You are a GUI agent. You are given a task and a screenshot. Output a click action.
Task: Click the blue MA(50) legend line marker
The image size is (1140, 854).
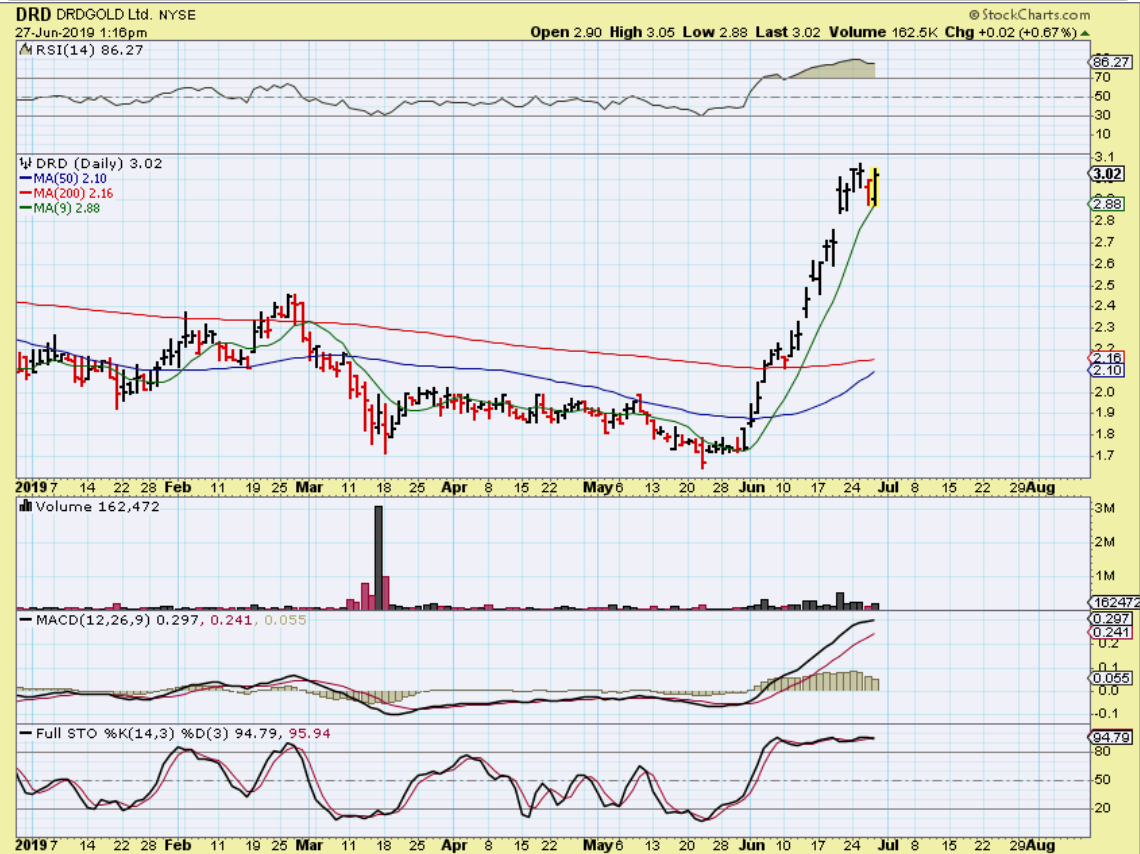(x=25, y=178)
